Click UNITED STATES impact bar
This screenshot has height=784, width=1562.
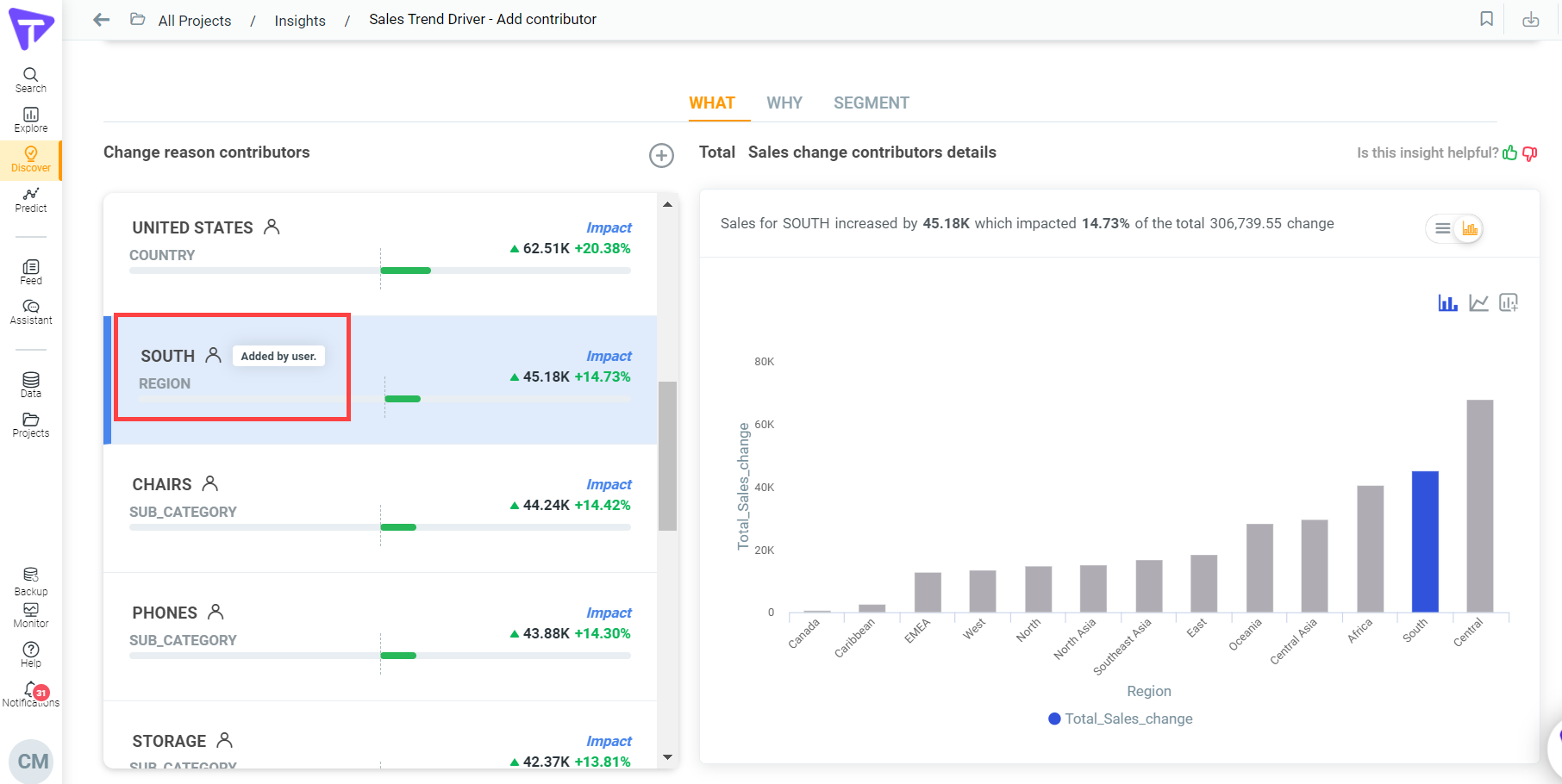380,271
